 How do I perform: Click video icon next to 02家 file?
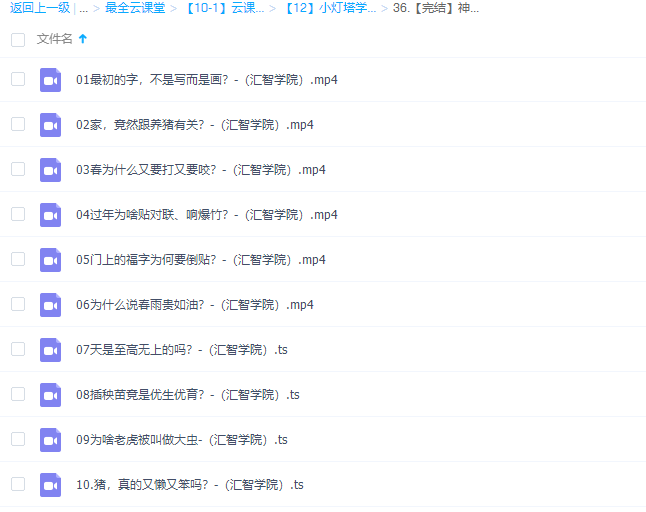click(x=50, y=125)
